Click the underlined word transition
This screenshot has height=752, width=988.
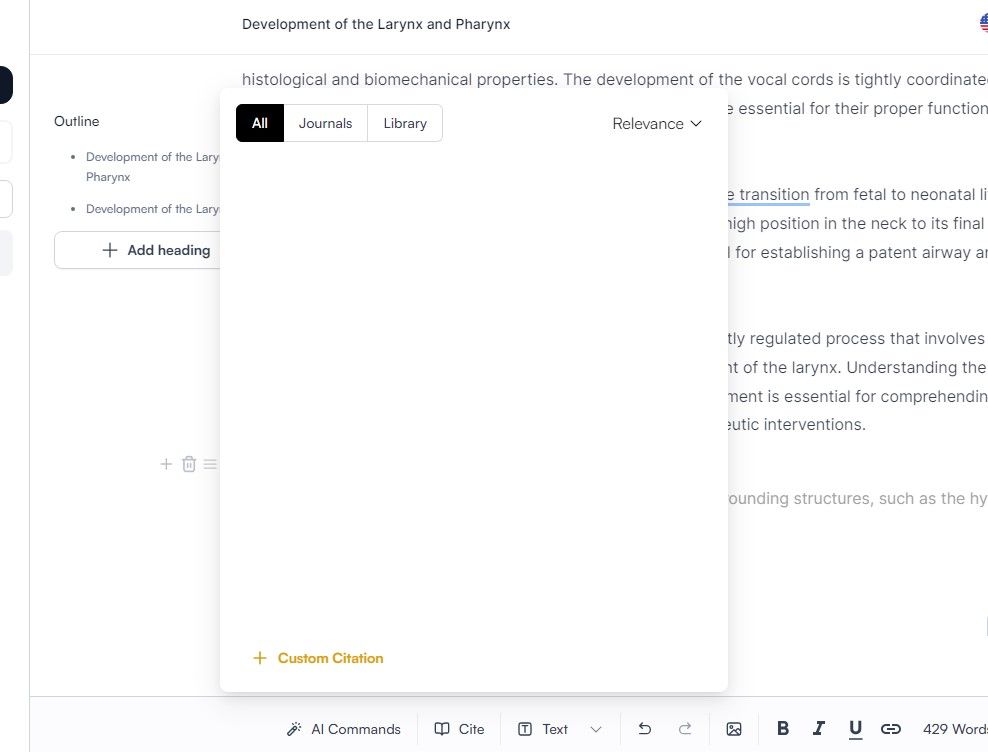[774, 194]
